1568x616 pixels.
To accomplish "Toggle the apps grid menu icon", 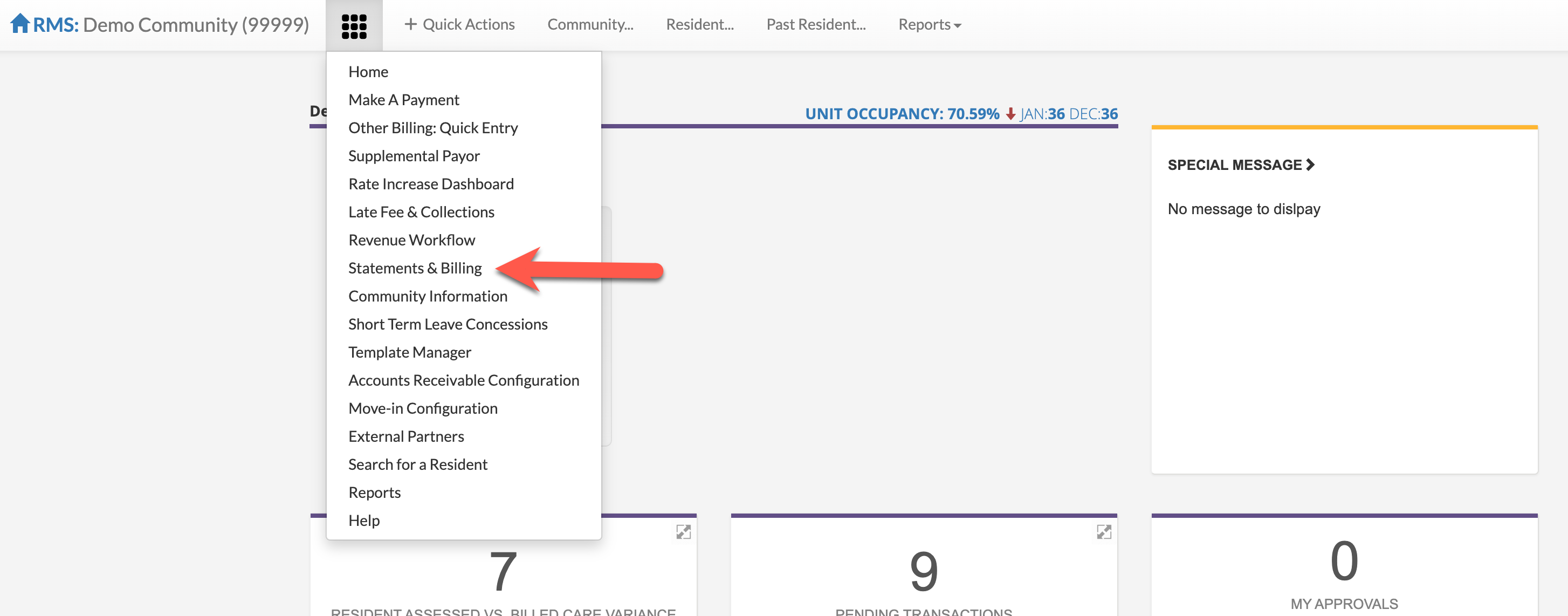I will tap(354, 25).
